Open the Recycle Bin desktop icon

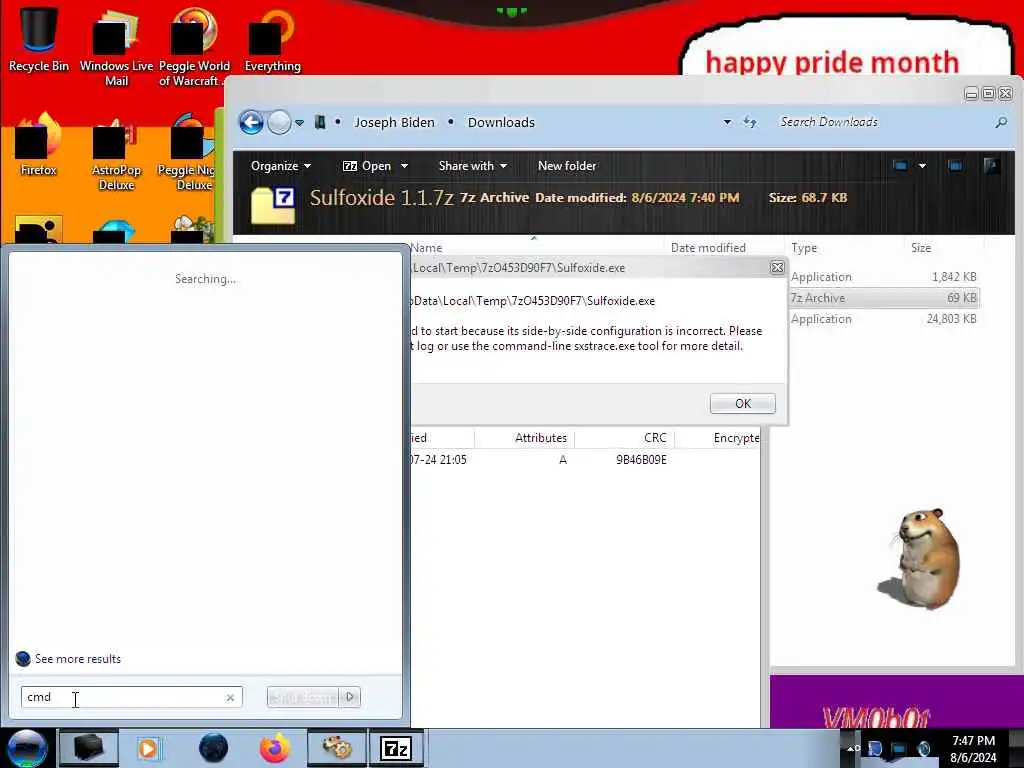(39, 38)
